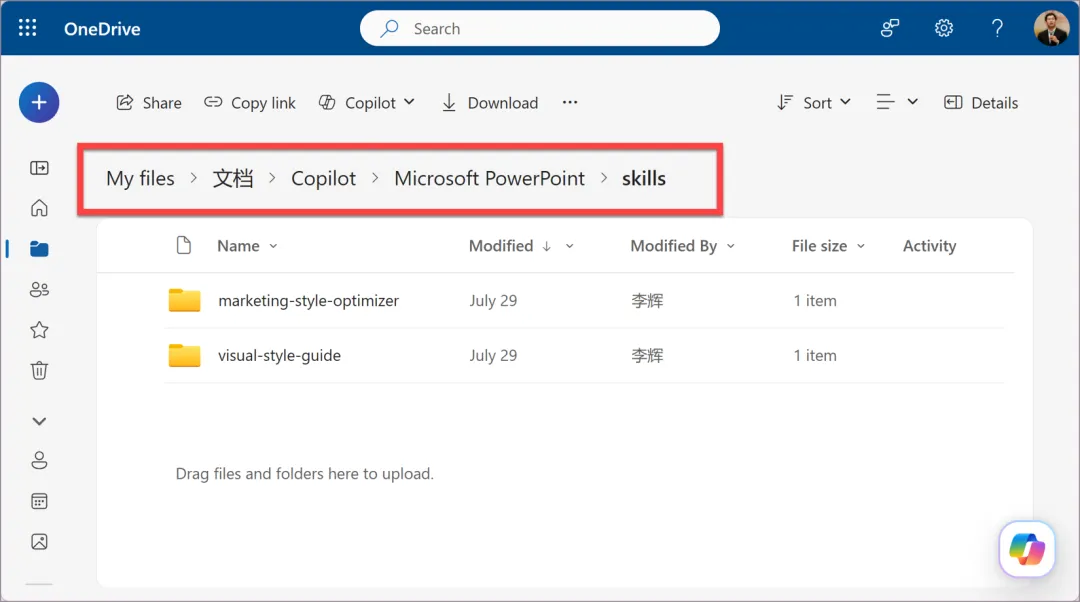Open the Copilot toolbar dropdown

[367, 103]
